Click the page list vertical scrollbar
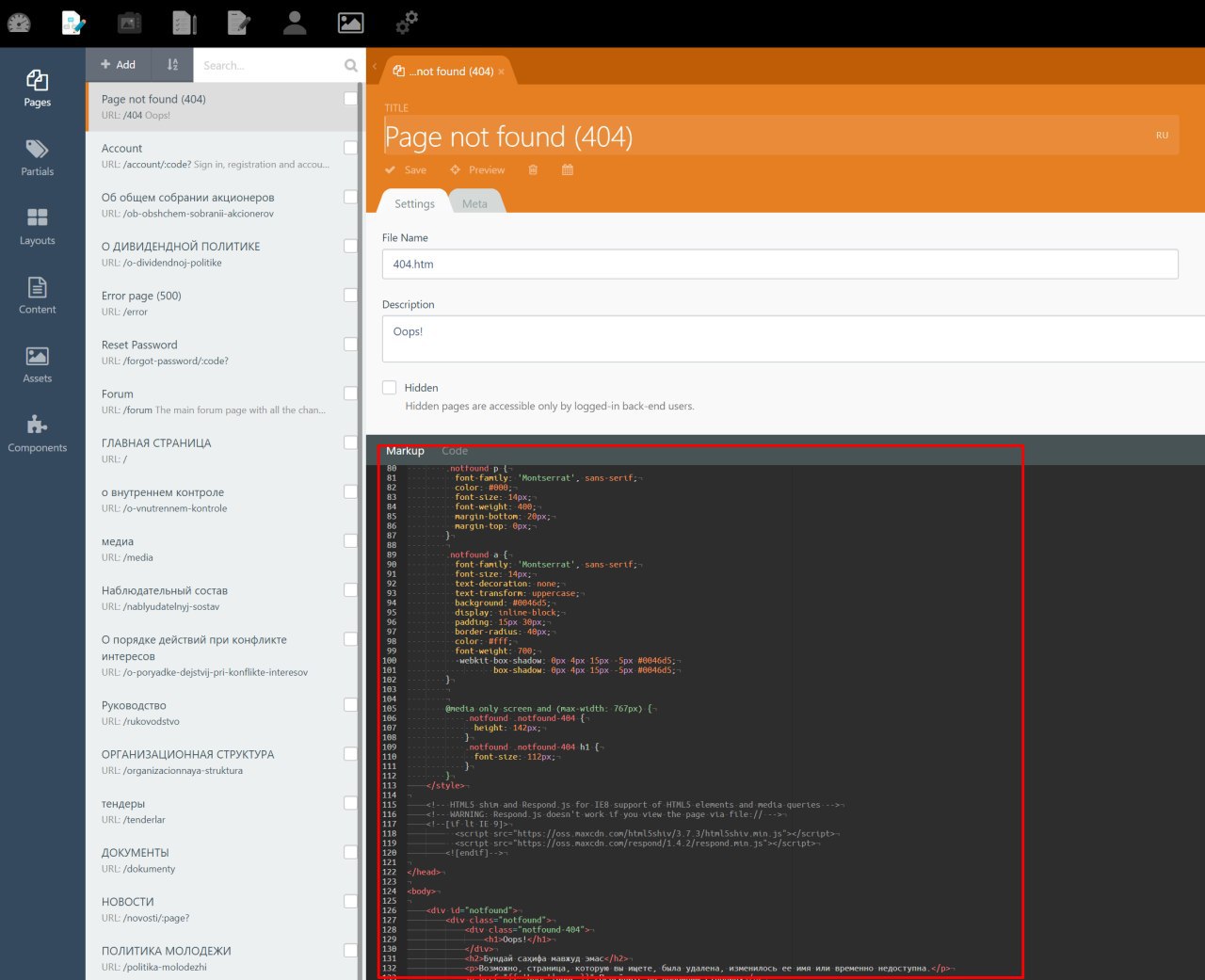This screenshot has height=980, width=1205. 361,532
